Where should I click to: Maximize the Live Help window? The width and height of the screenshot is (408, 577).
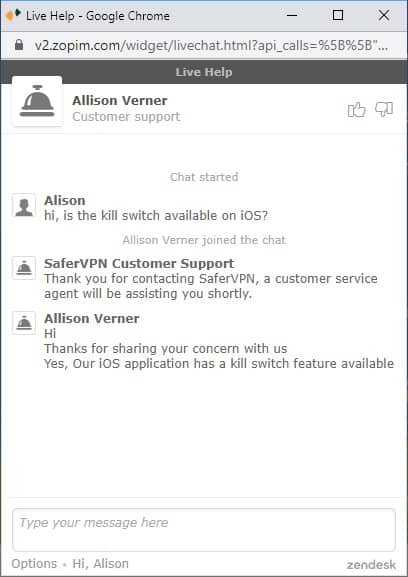point(338,15)
